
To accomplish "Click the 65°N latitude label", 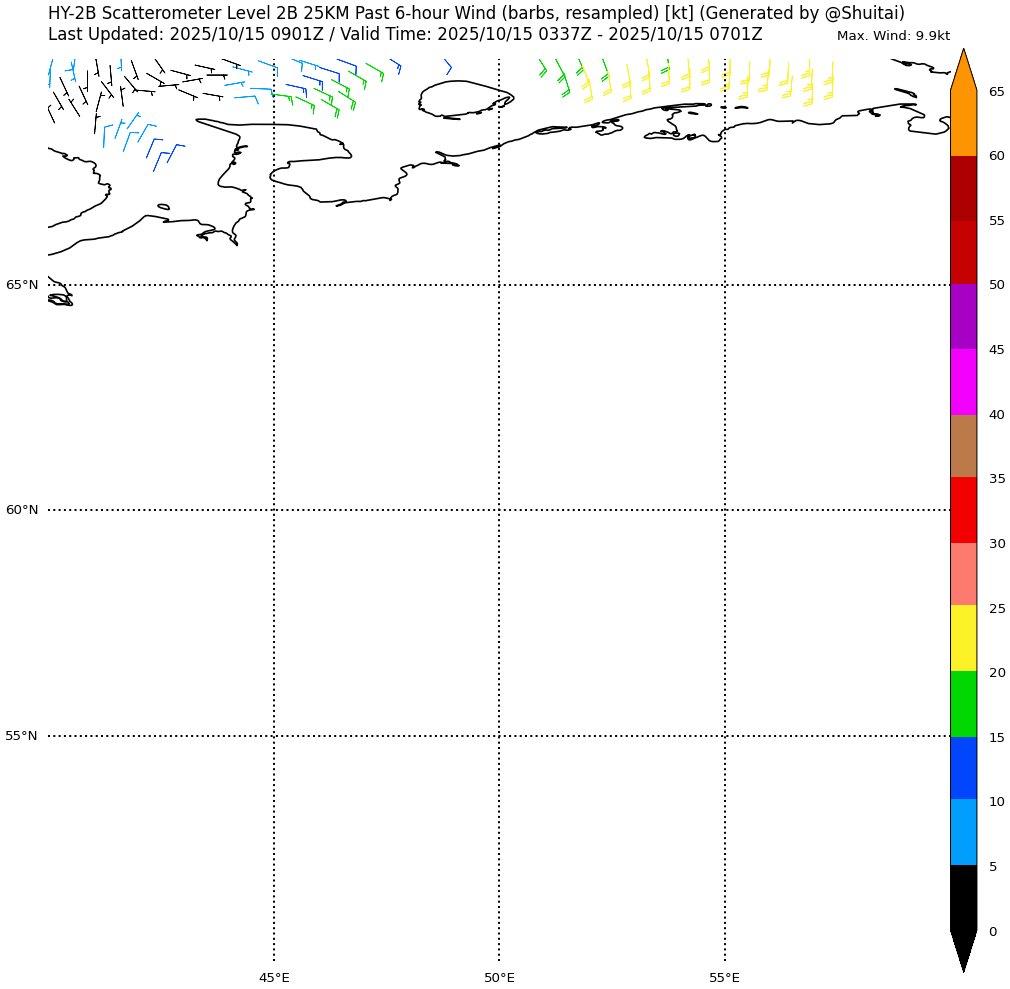I will click(x=22, y=285).
